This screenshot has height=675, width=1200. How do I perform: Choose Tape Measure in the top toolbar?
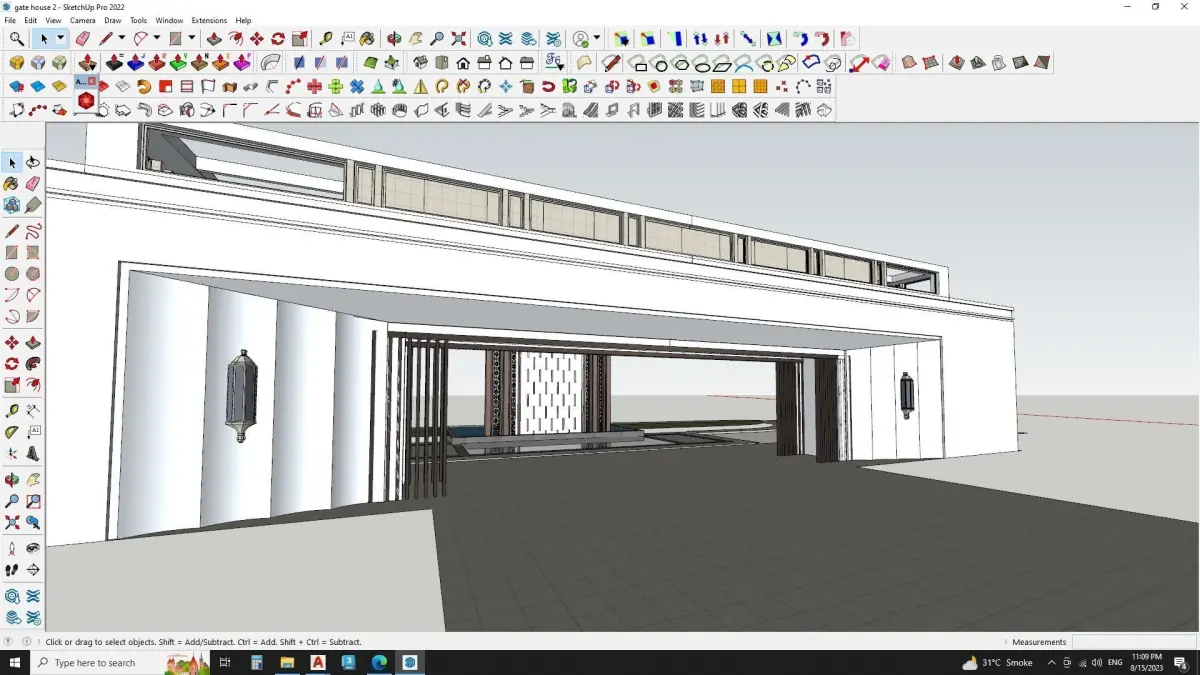point(326,39)
